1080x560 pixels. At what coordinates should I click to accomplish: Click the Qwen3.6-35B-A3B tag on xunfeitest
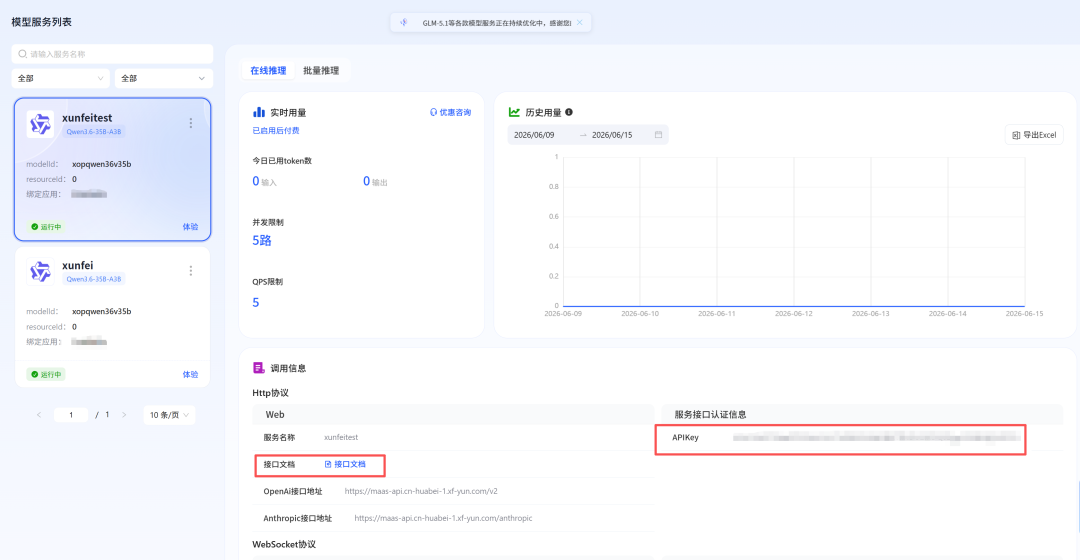click(x=94, y=132)
